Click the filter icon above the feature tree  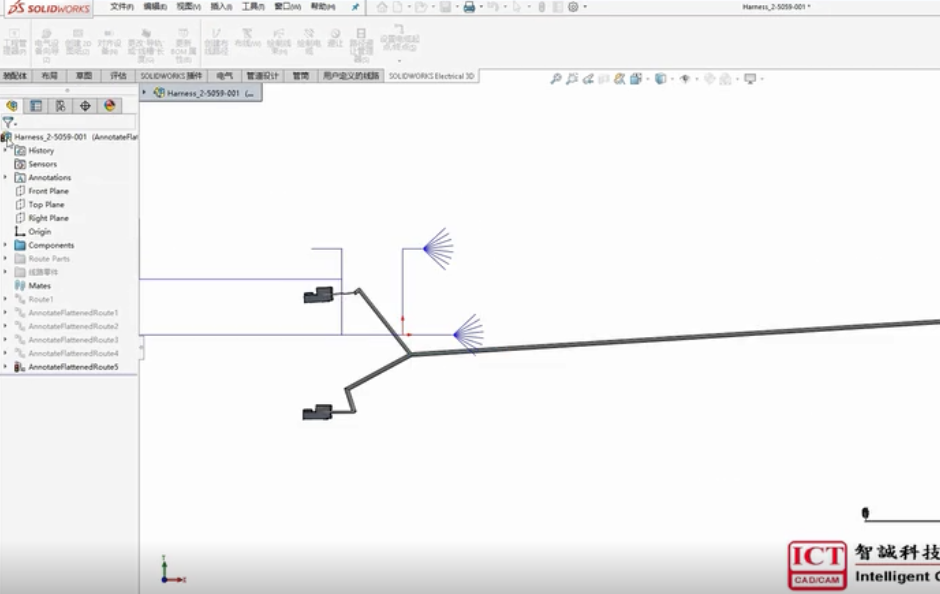[8, 122]
